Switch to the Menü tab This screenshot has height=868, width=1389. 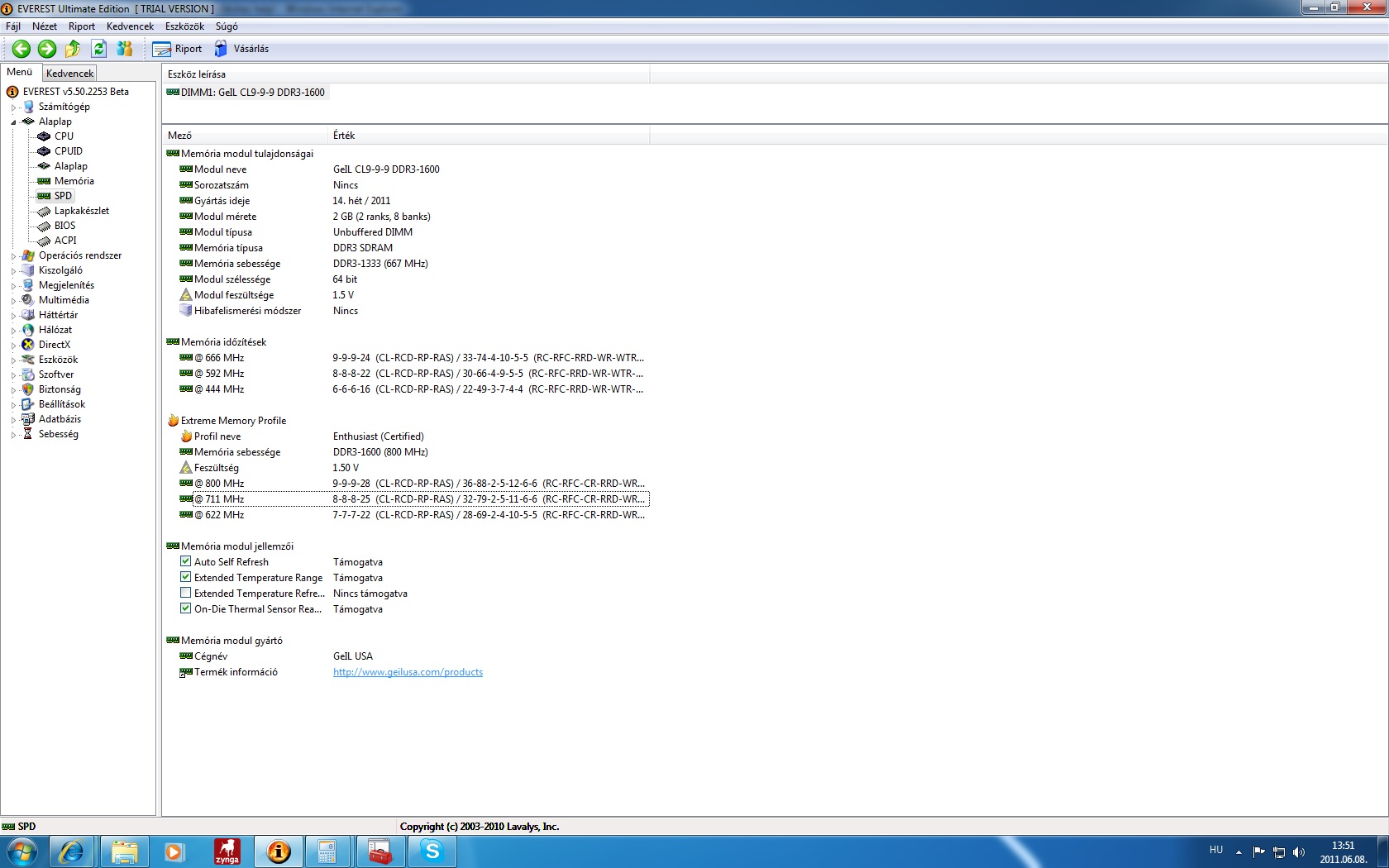tap(20, 72)
